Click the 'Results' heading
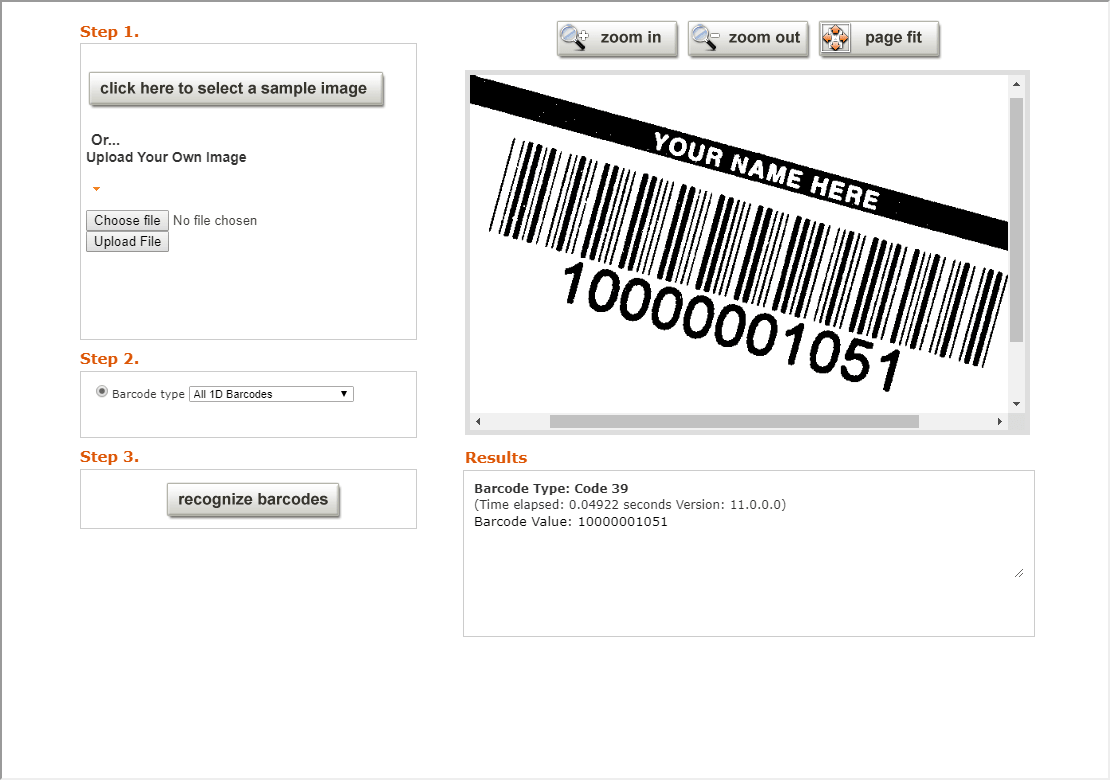Screen dimensions: 1110x780 coord(496,458)
